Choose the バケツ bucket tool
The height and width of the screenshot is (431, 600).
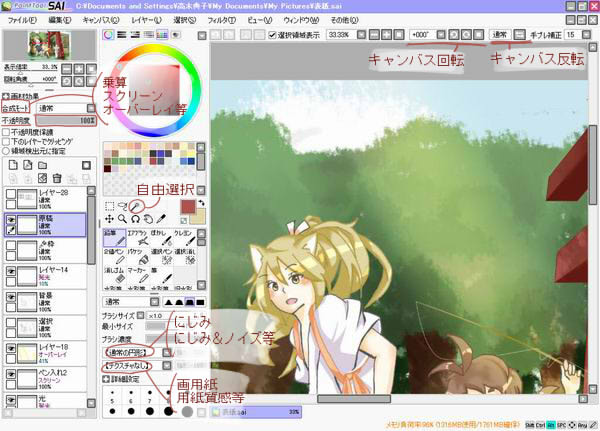(138, 256)
